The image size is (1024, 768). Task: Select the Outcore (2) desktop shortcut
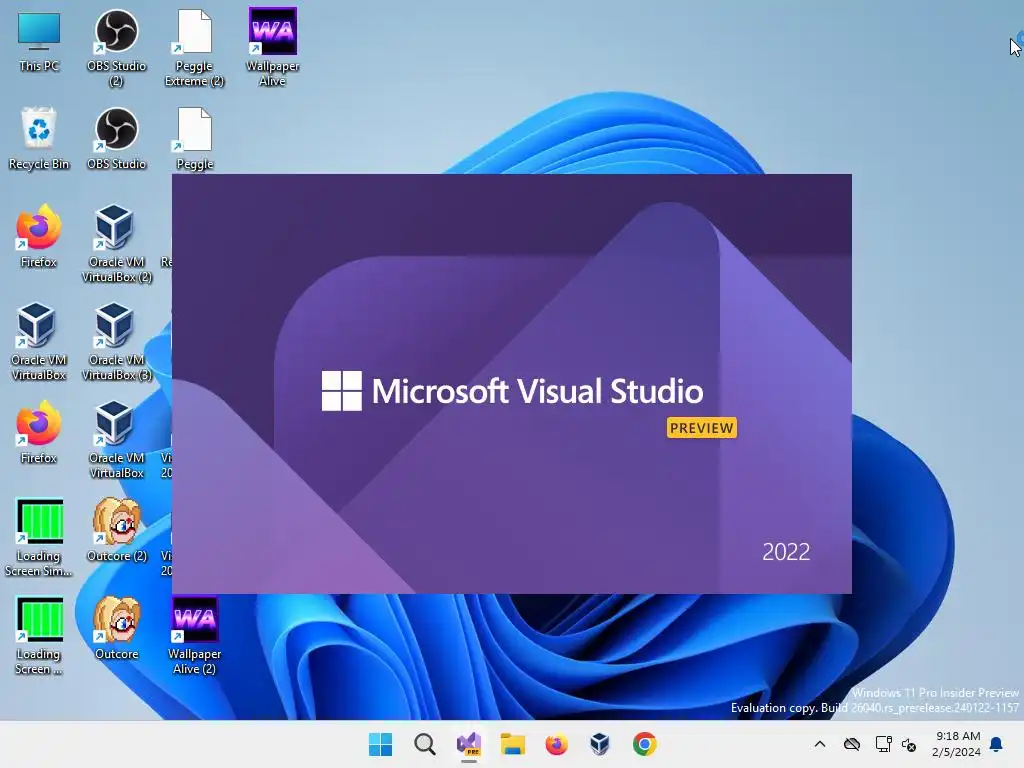(x=116, y=530)
